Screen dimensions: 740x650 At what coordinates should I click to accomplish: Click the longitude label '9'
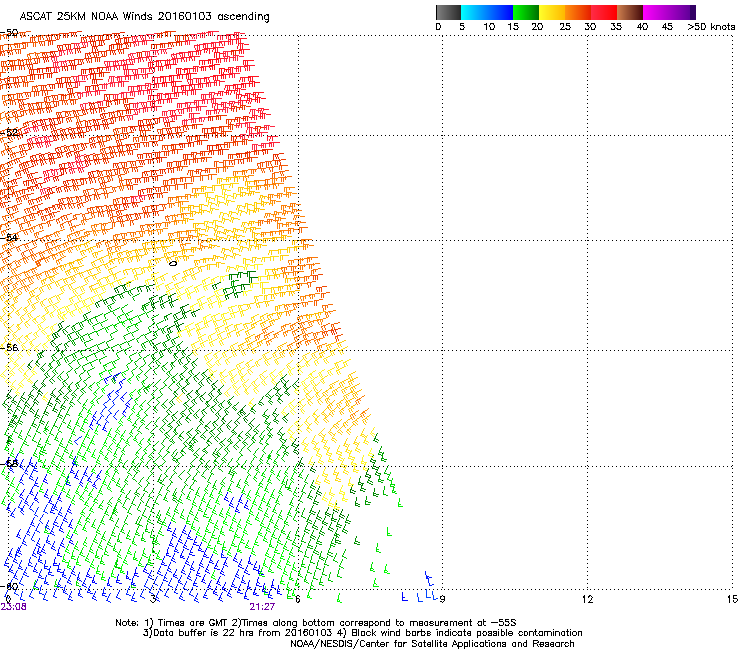click(x=442, y=599)
